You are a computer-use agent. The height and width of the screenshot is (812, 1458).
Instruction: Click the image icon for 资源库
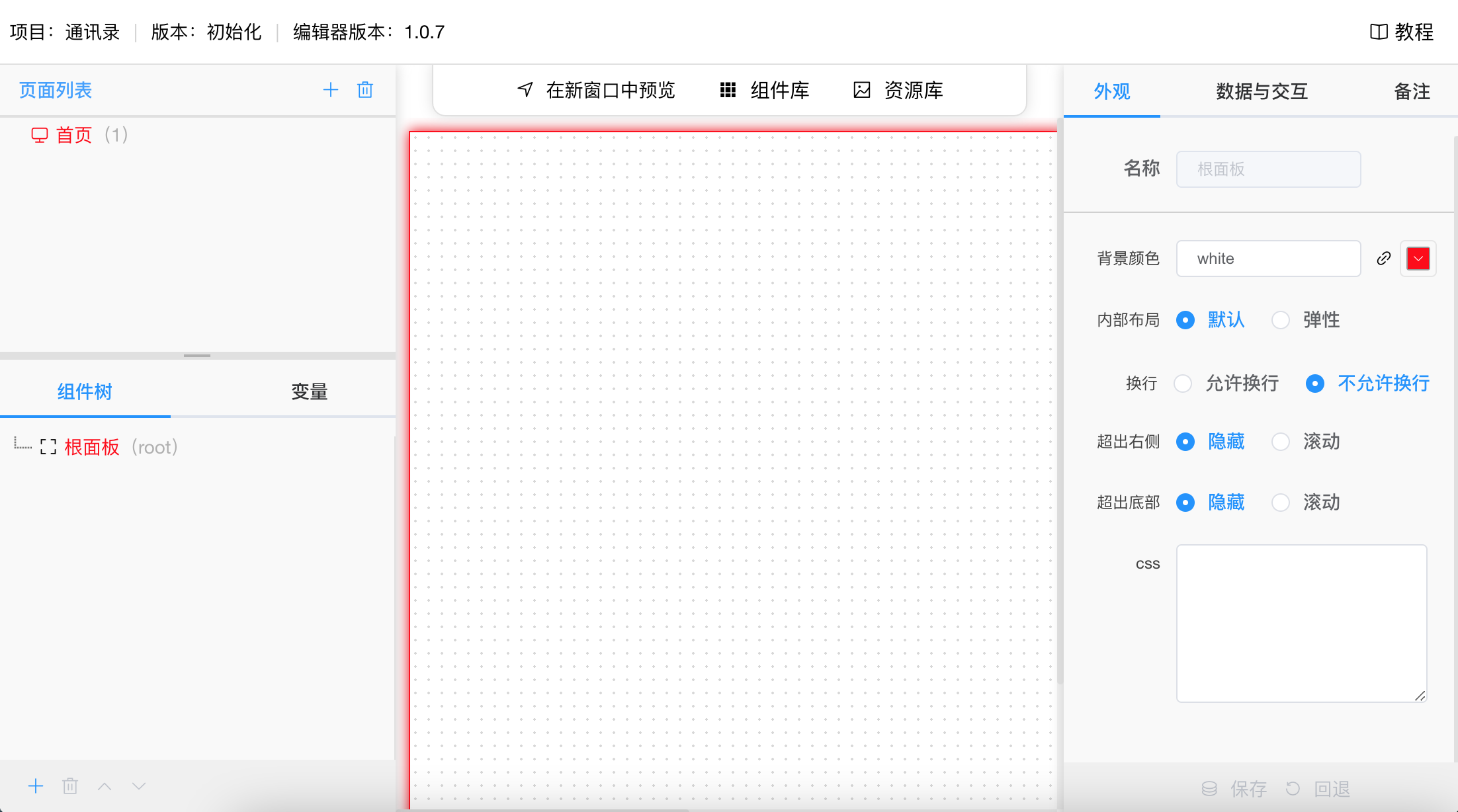862,90
